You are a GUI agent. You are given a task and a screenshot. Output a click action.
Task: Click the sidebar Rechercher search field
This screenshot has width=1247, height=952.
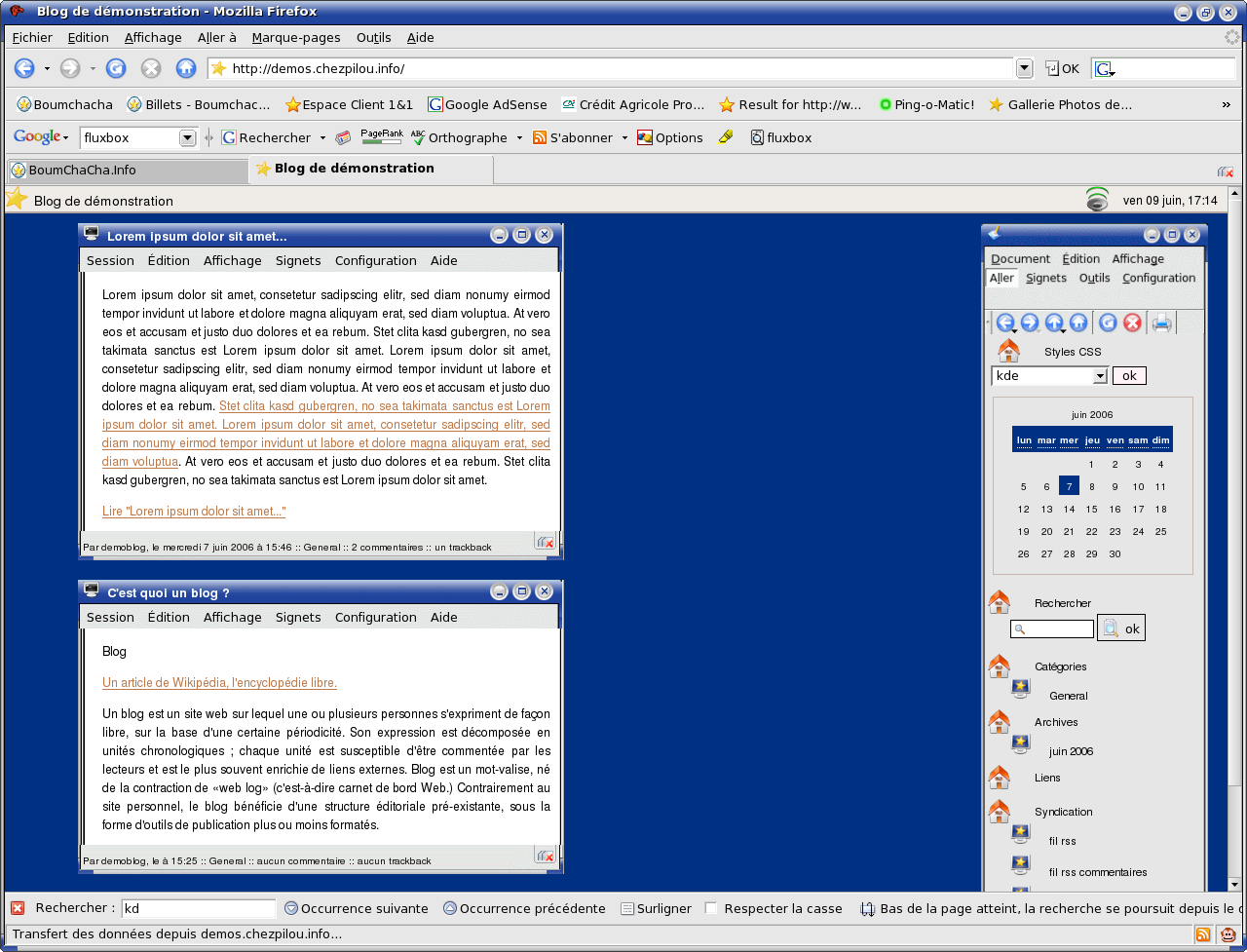click(1052, 629)
